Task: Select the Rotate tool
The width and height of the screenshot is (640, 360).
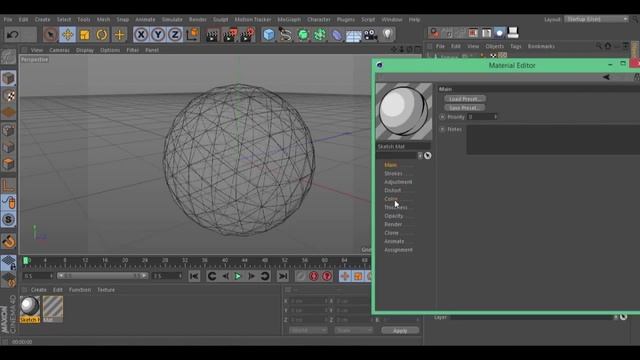Action: (x=102, y=35)
